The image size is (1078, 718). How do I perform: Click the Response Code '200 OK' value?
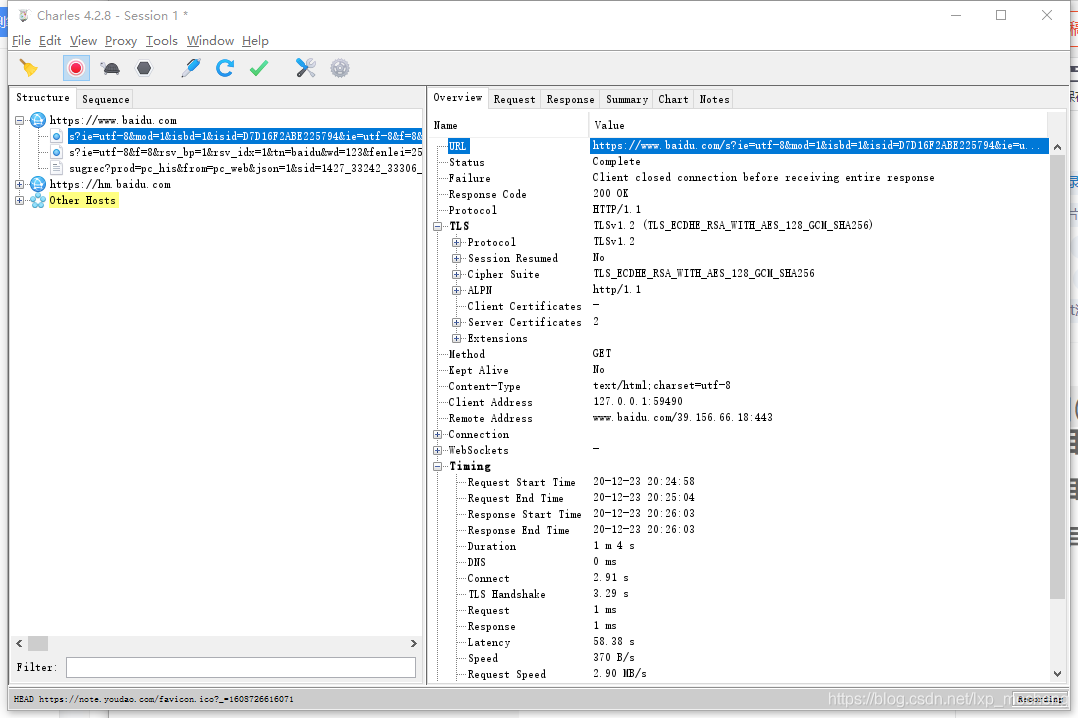pyautogui.click(x=610, y=194)
